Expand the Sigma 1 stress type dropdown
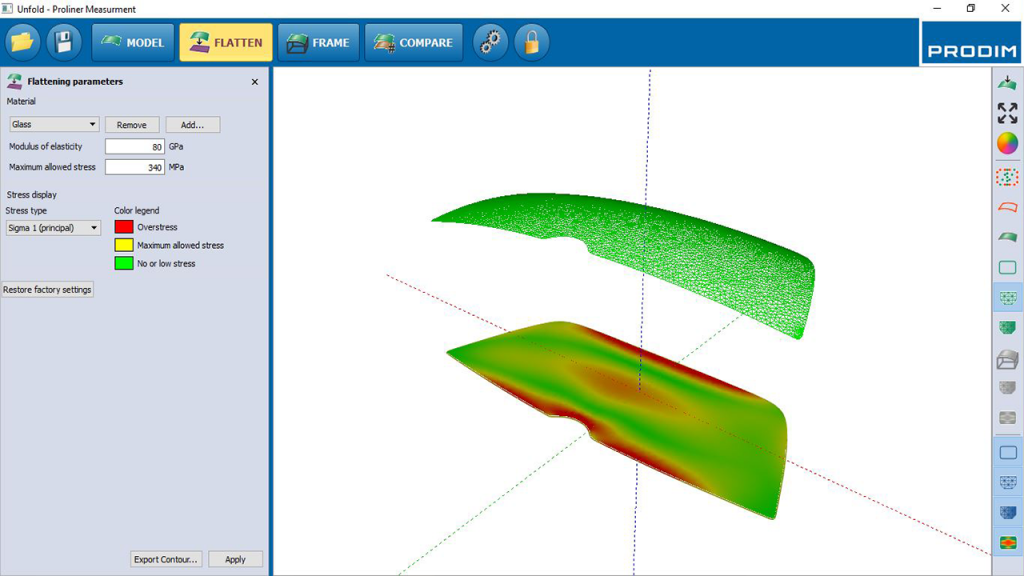Image resolution: width=1024 pixels, height=576 pixels. pyautogui.click(x=54, y=228)
